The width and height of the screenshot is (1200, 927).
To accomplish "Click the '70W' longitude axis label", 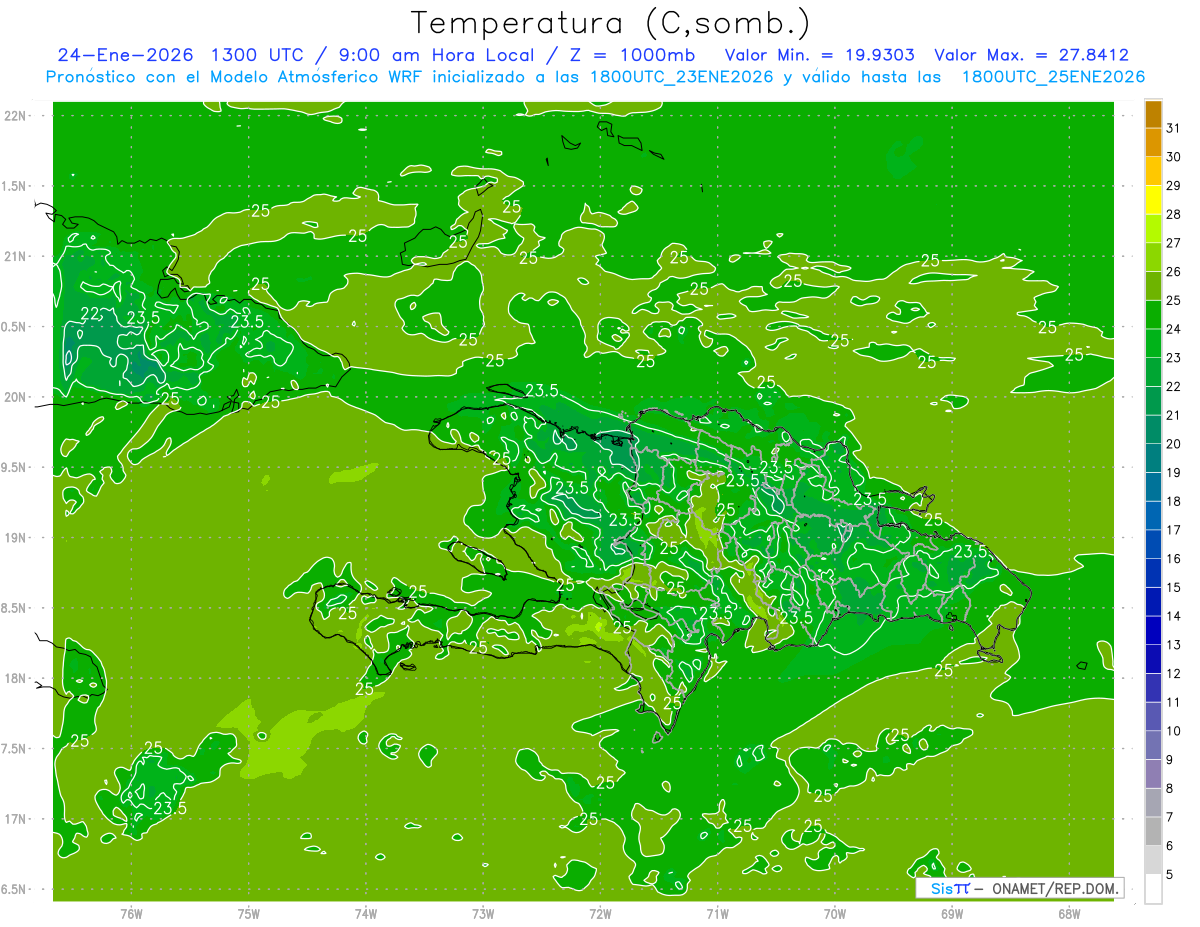I will pos(835,914).
